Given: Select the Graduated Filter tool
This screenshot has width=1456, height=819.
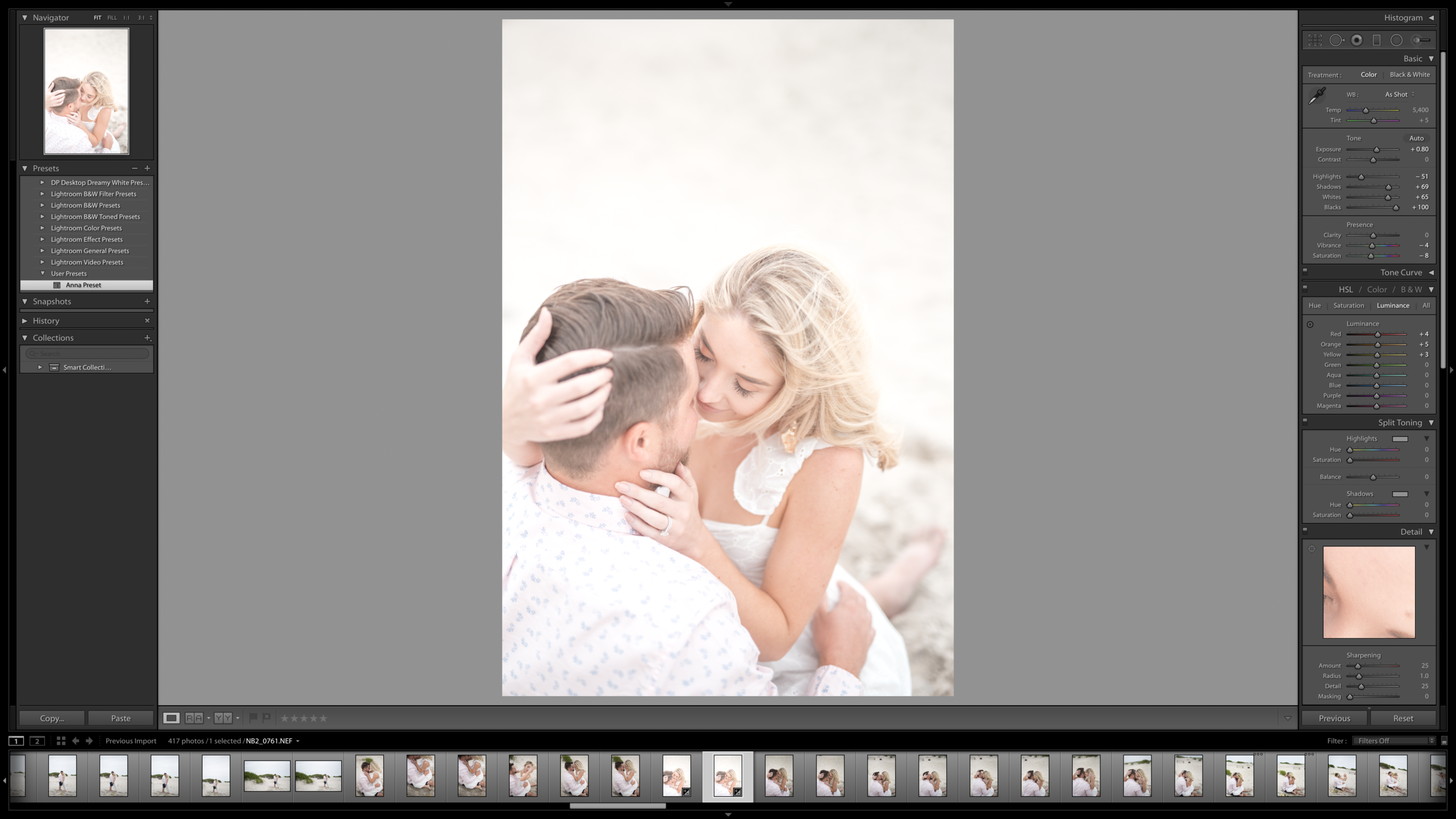Looking at the screenshot, I should click(x=1376, y=40).
